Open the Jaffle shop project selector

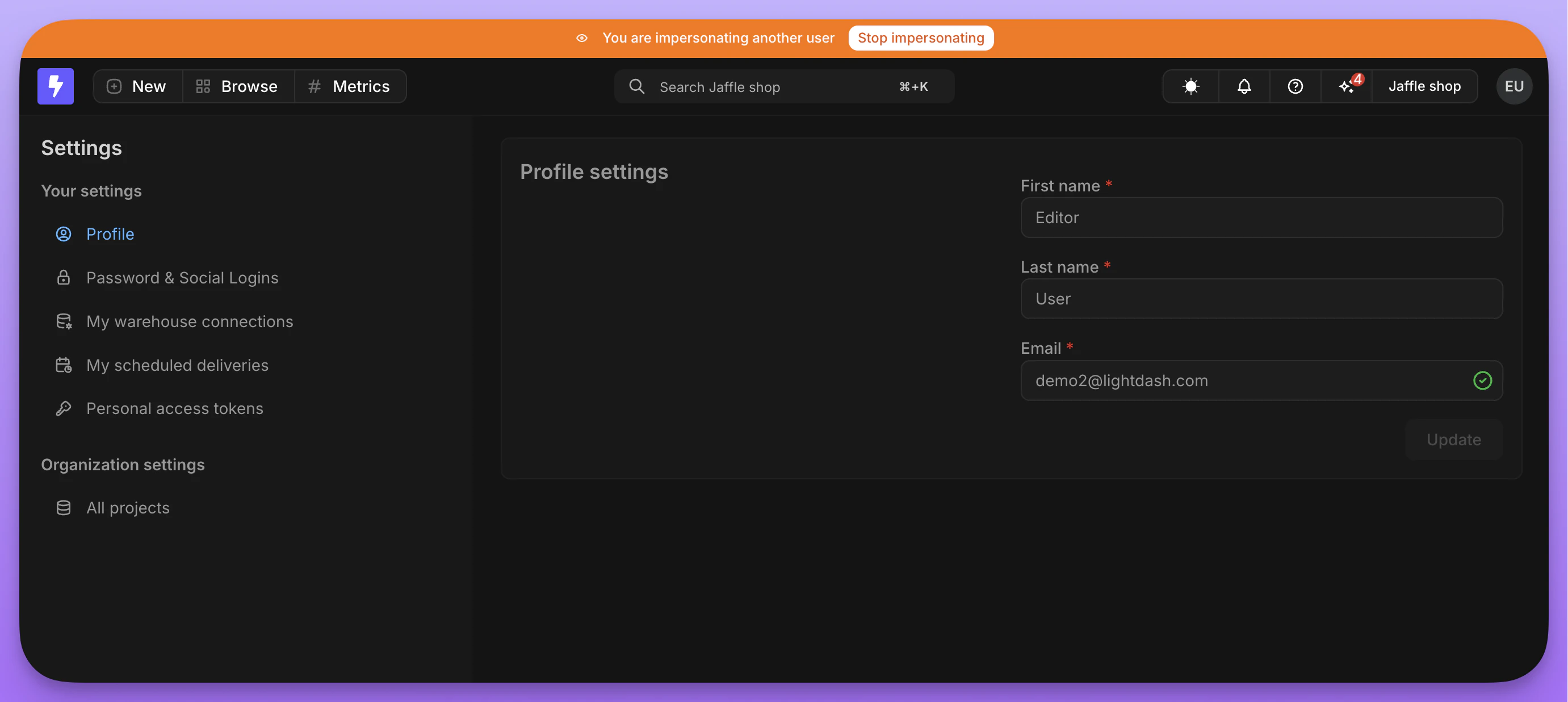pos(1425,86)
